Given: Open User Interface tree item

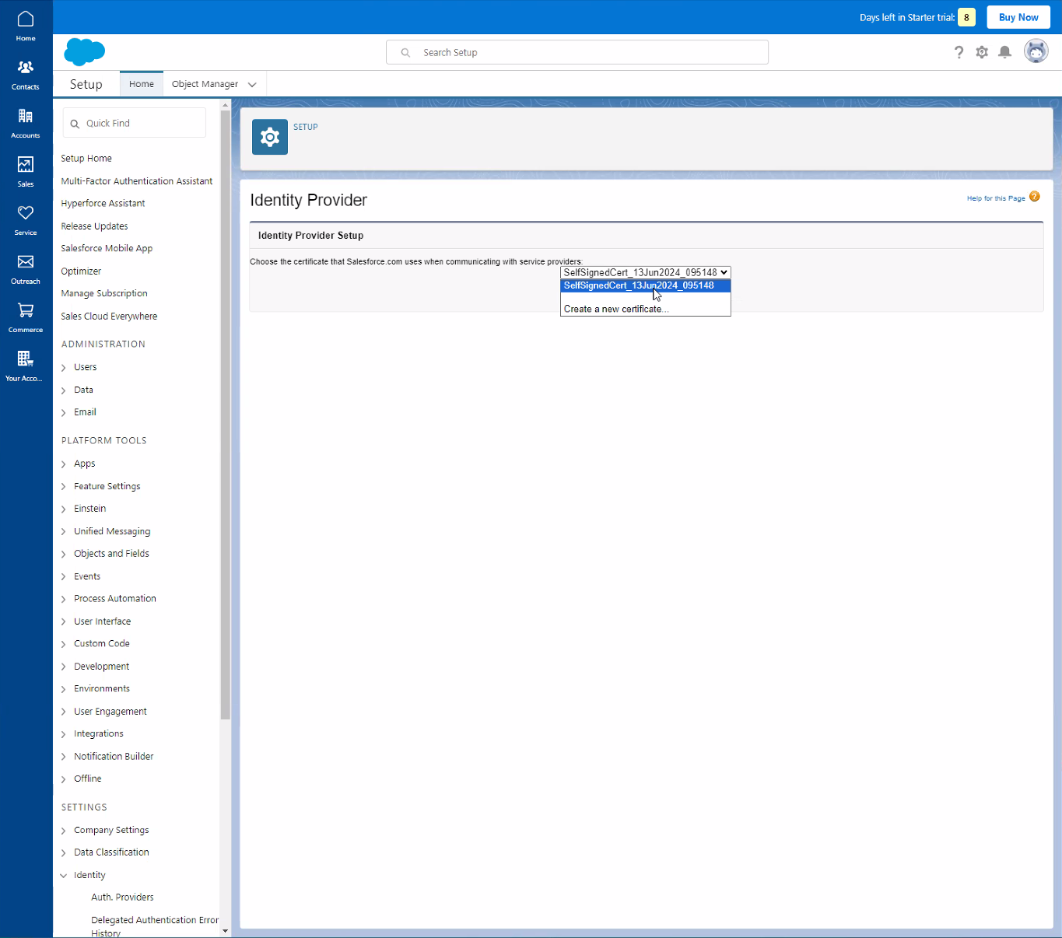Looking at the screenshot, I should click(102, 621).
